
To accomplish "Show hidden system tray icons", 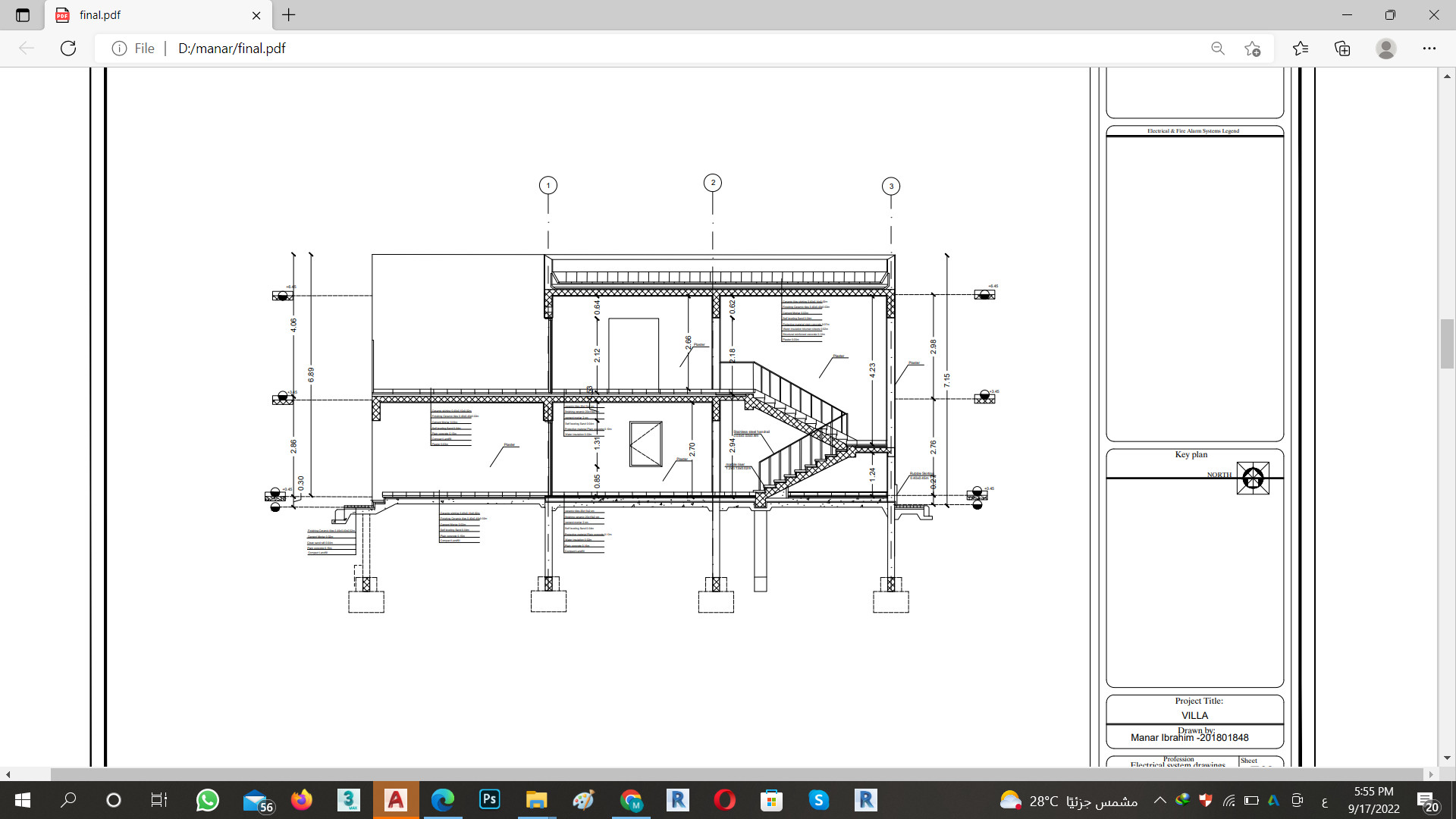I will click(1159, 800).
